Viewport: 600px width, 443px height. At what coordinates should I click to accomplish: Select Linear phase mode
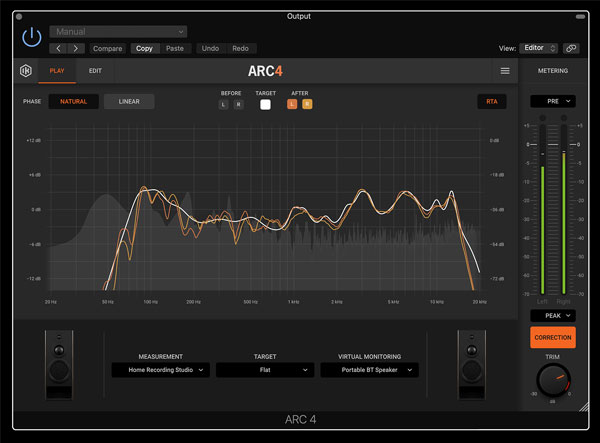coord(129,101)
